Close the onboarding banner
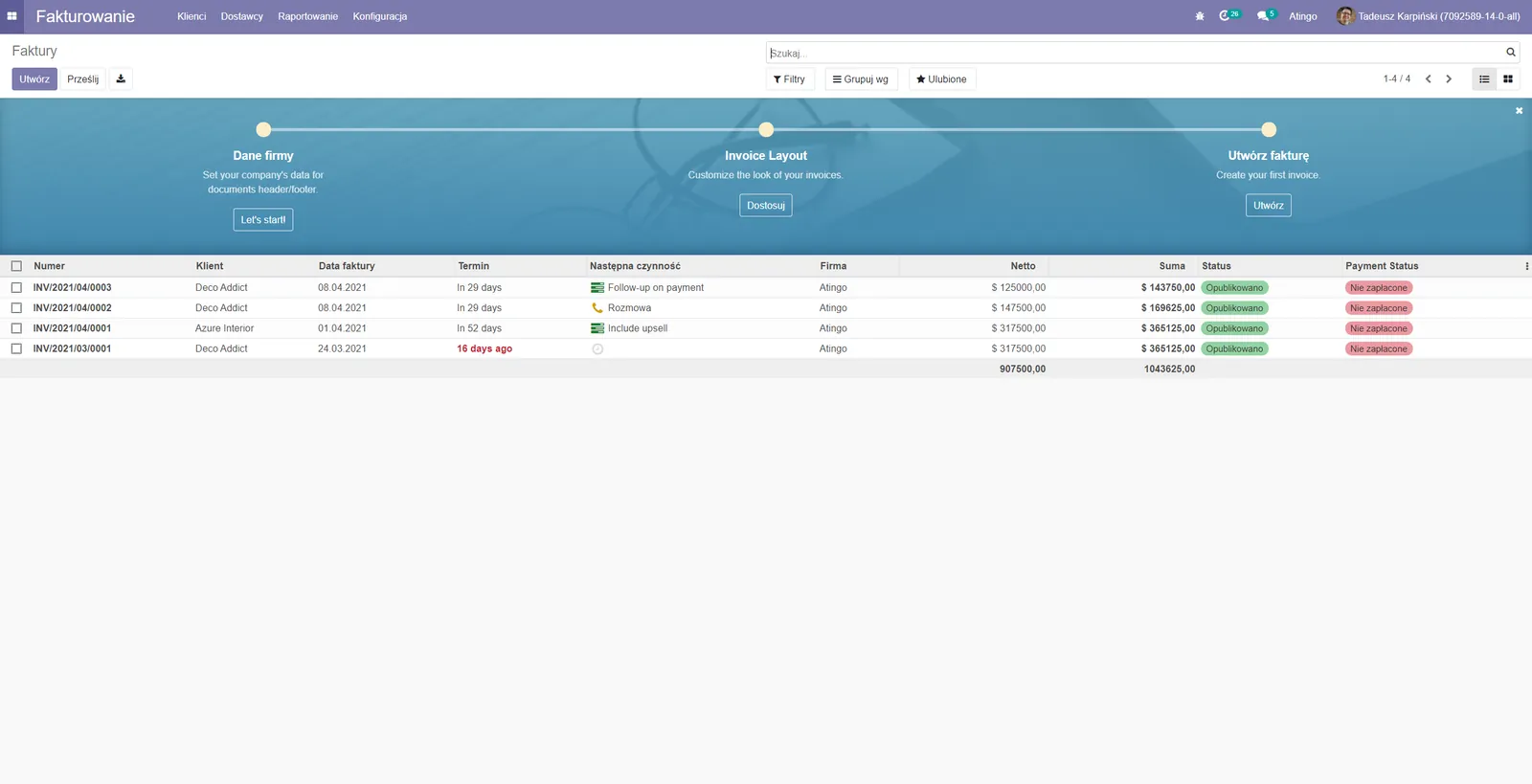This screenshot has height=784, width=1532. (x=1519, y=111)
